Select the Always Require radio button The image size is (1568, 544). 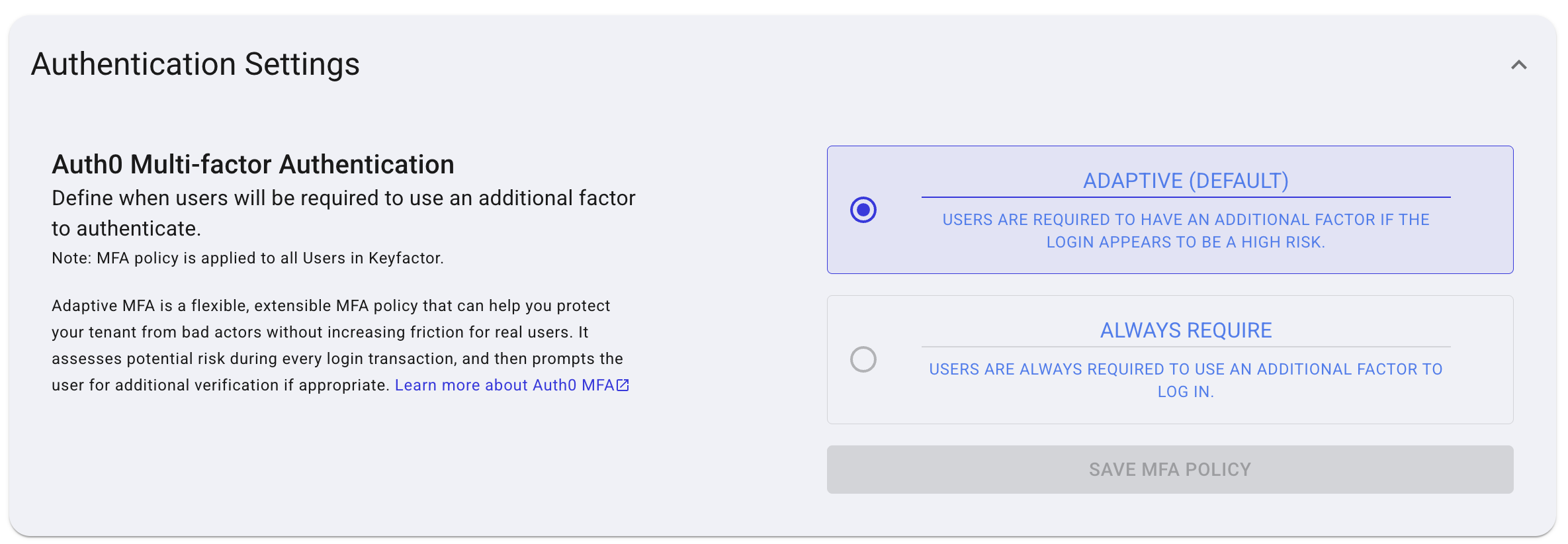click(863, 359)
